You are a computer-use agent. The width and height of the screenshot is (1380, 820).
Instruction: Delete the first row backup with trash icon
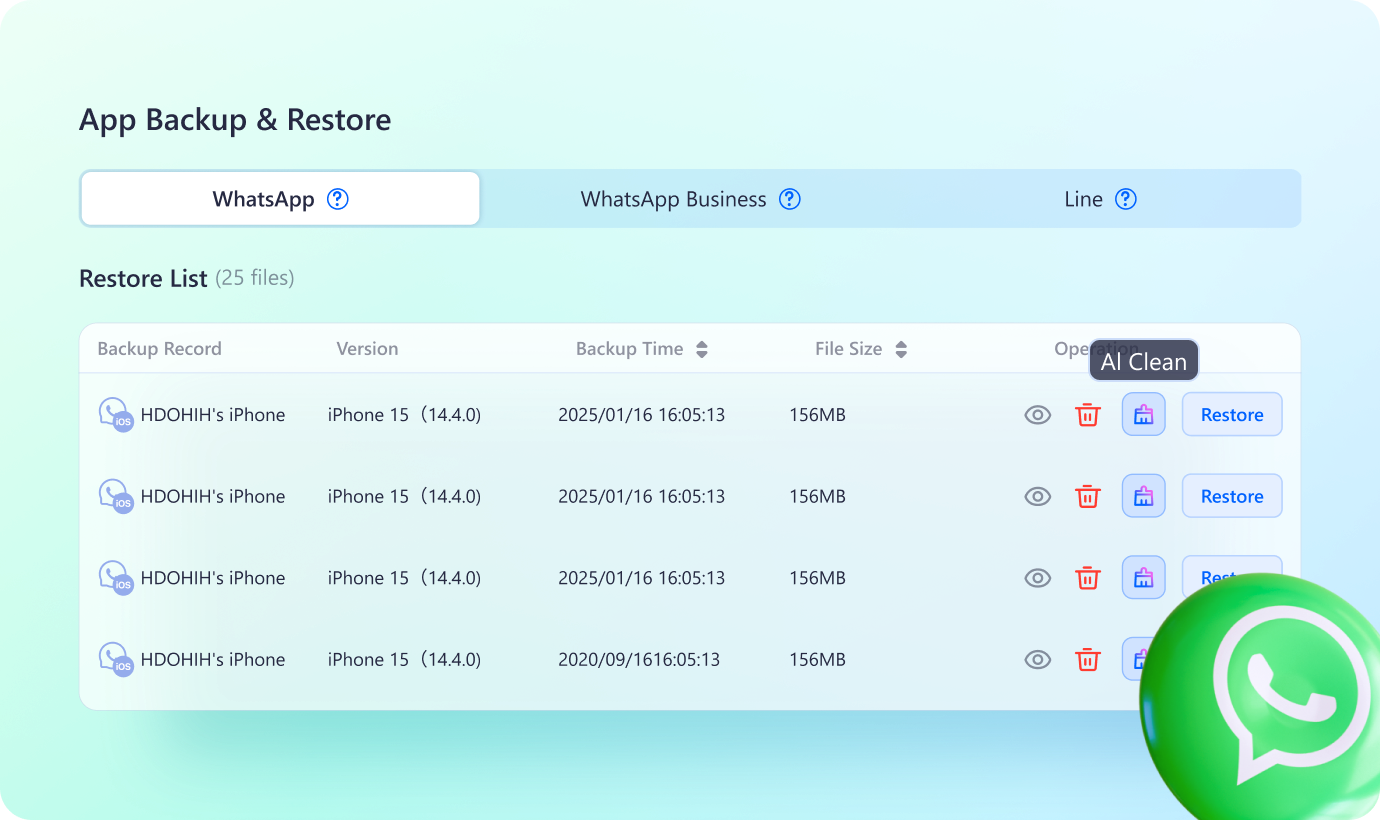[x=1088, y=415]
